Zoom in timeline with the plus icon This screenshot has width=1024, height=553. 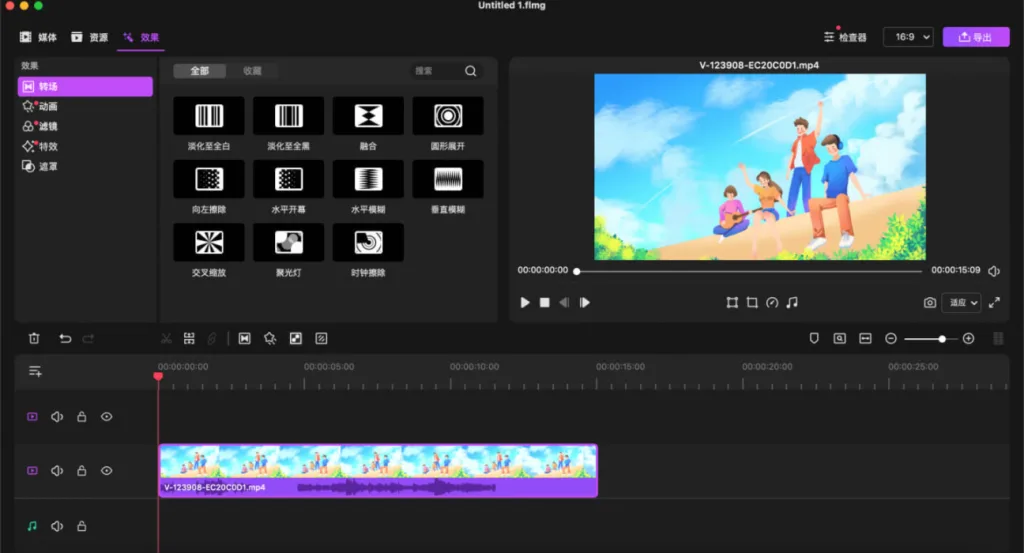coord(968,339)
